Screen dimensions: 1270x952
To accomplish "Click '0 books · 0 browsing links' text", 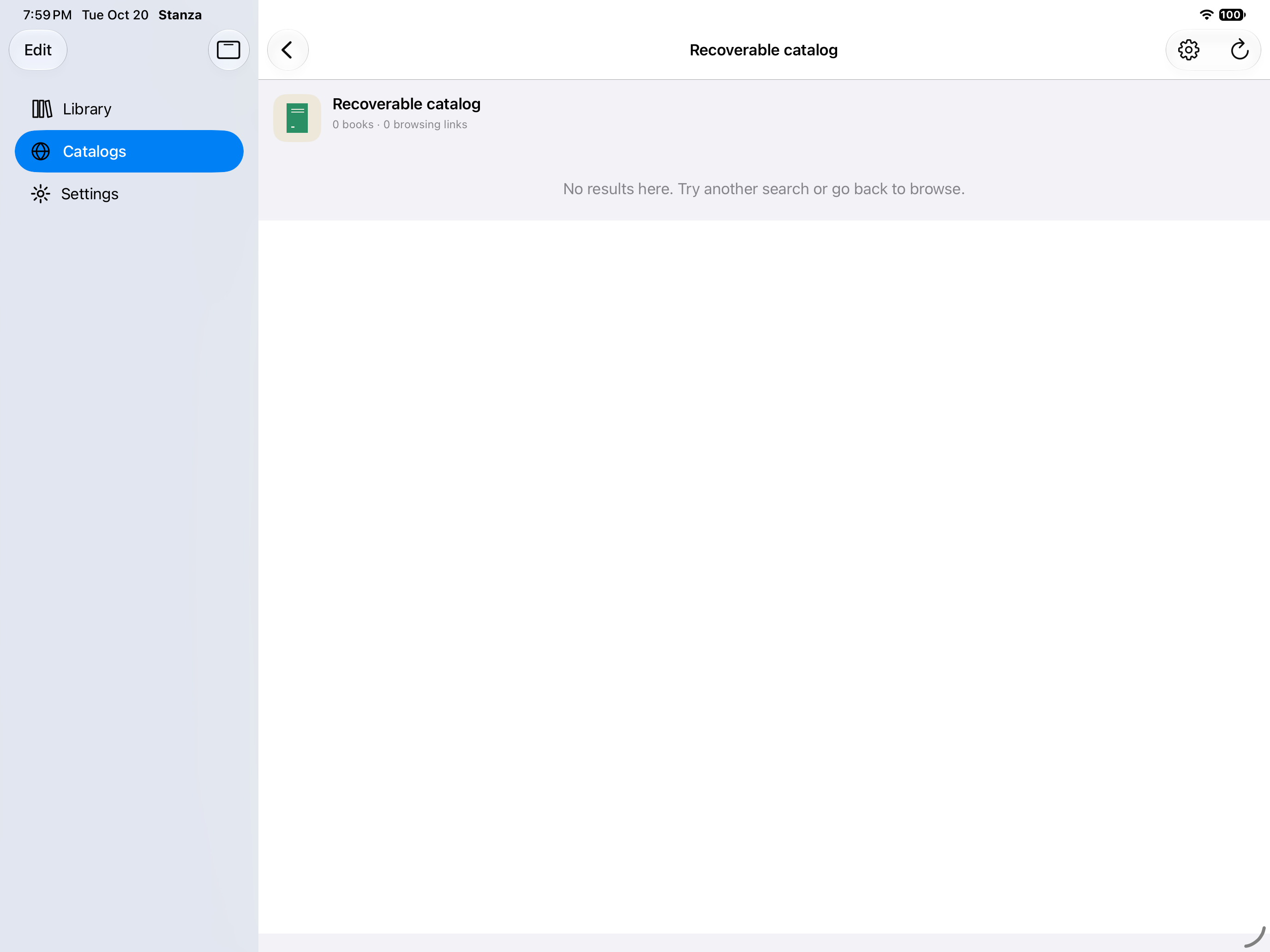I will 400,125.
